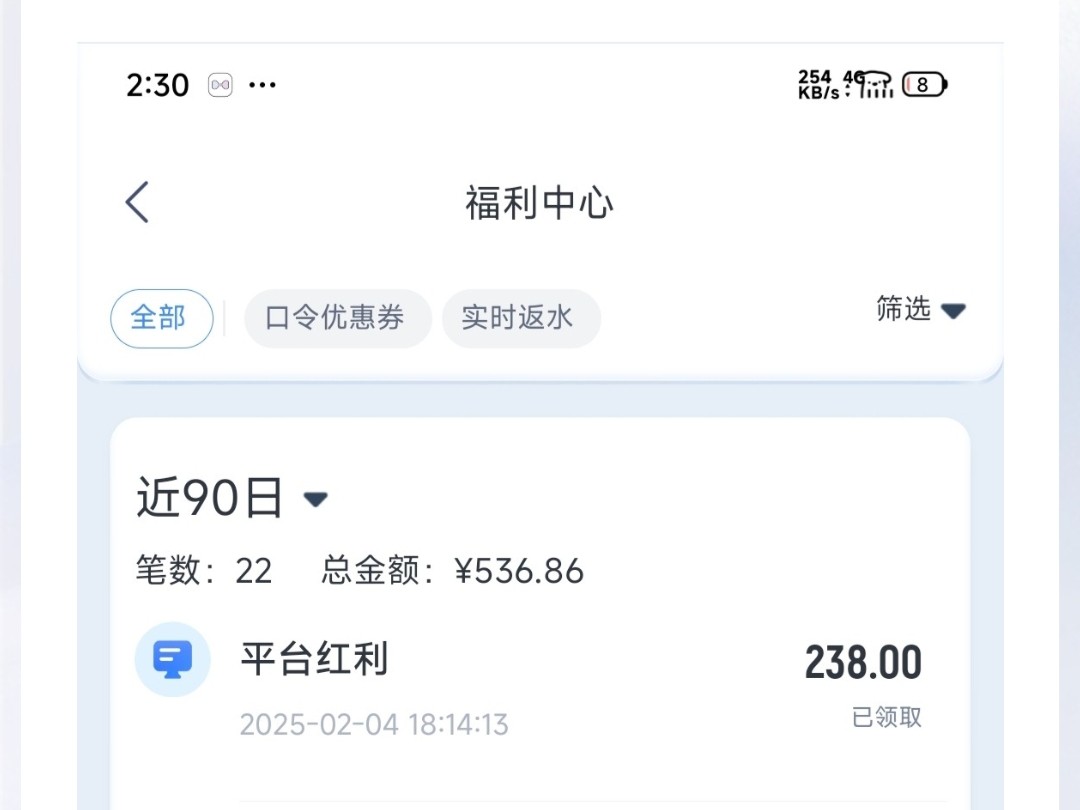
Task: Tap the 2:30 clock in status bar
Action: tap(157, 85)
